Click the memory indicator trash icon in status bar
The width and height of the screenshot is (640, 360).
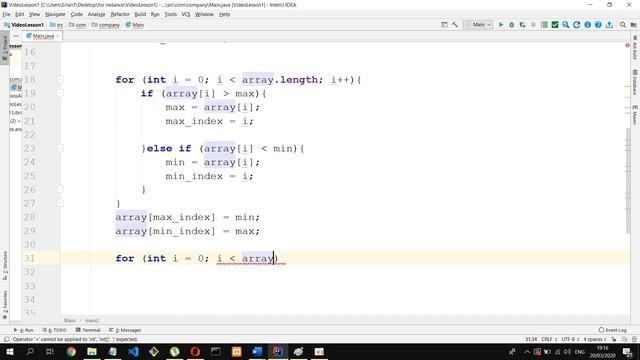pyautogui.click(x=634, y=339)
